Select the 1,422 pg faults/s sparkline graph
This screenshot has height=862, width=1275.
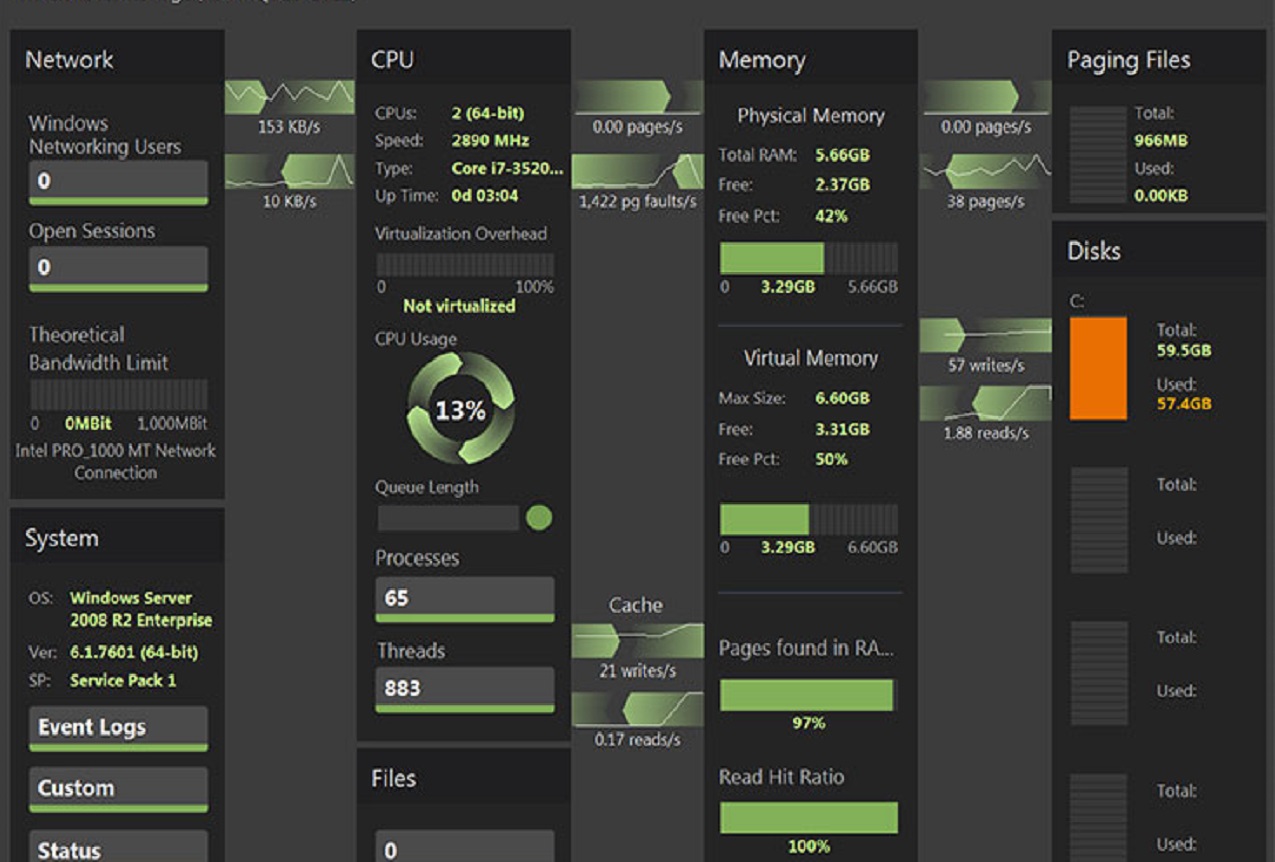pyautogui.click(x=638, y=171)
